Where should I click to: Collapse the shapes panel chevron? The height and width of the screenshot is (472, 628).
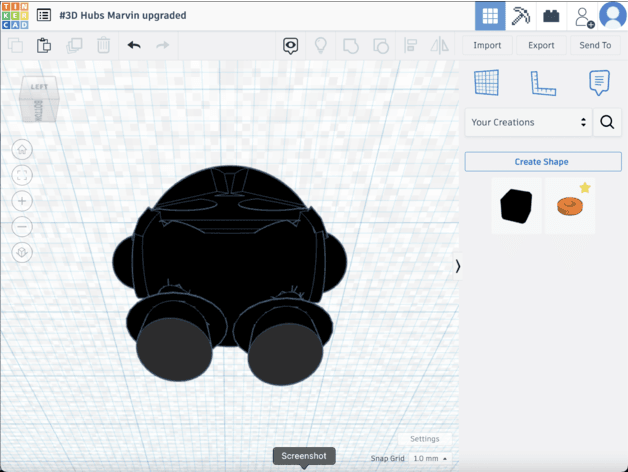click(457, 266)
